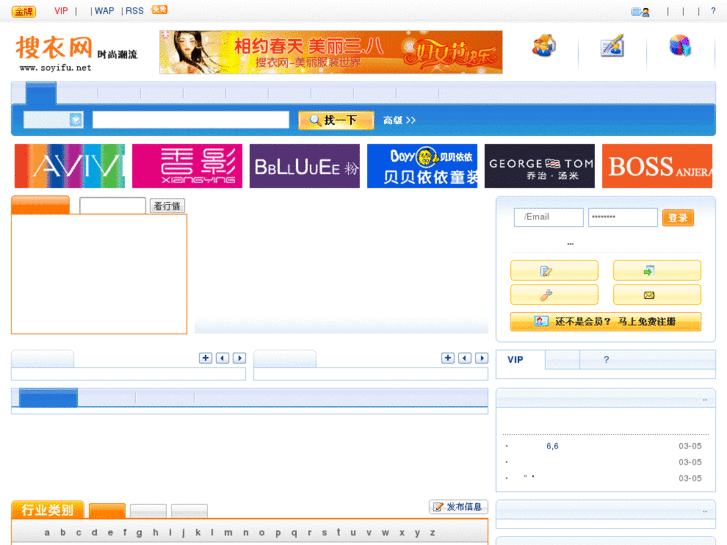Click 还不是会员？马上免费注册 register button

606,321
